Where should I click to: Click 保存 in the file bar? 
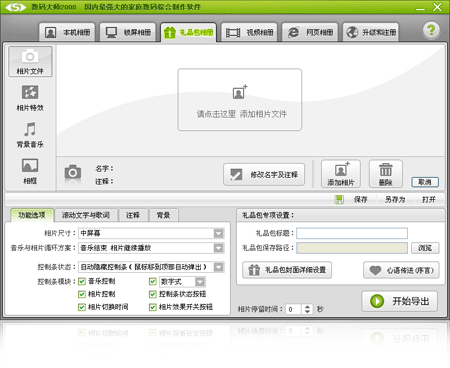tap(361, 200)
